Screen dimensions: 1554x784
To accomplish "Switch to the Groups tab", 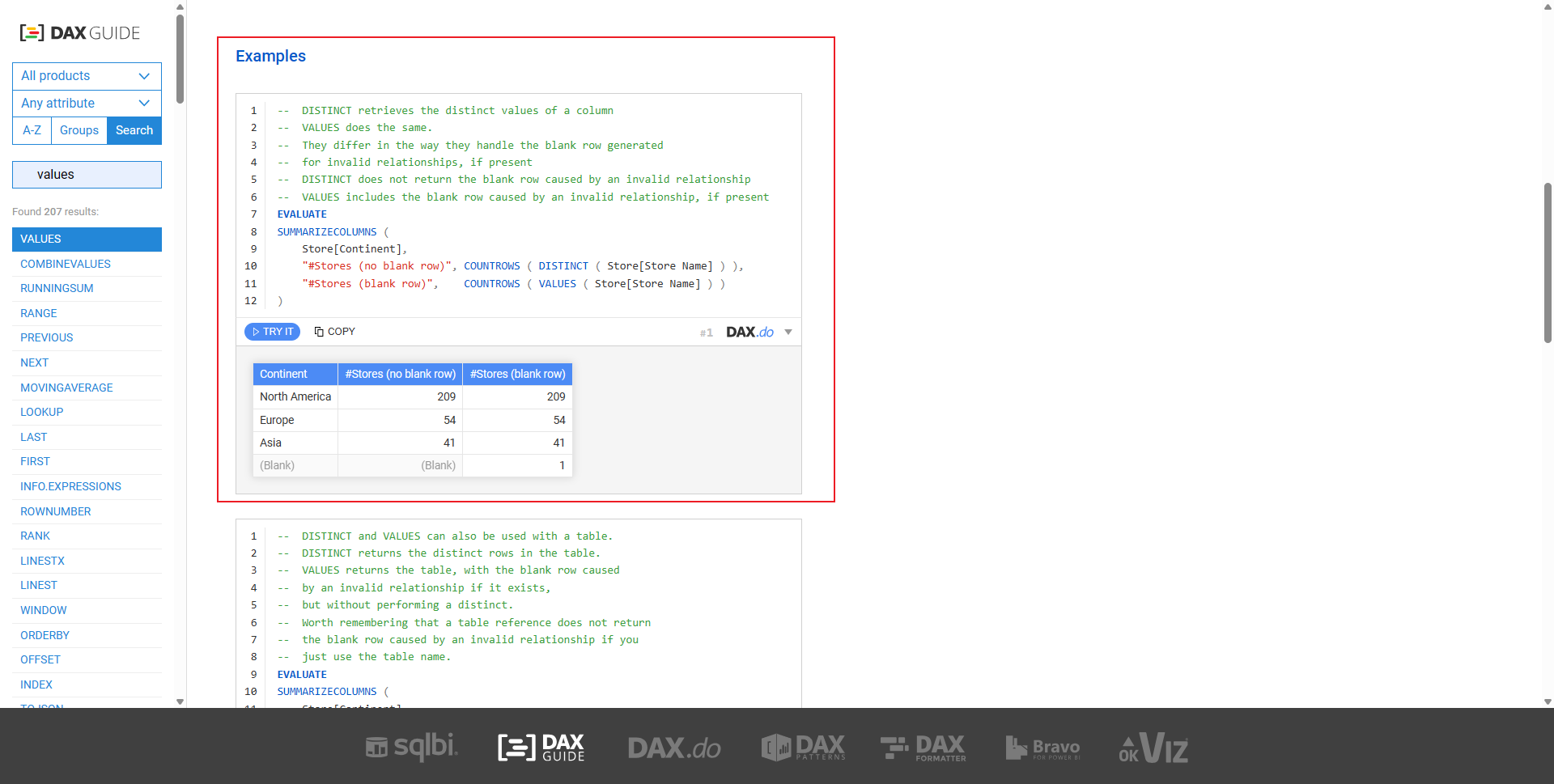I will [79, 130].
